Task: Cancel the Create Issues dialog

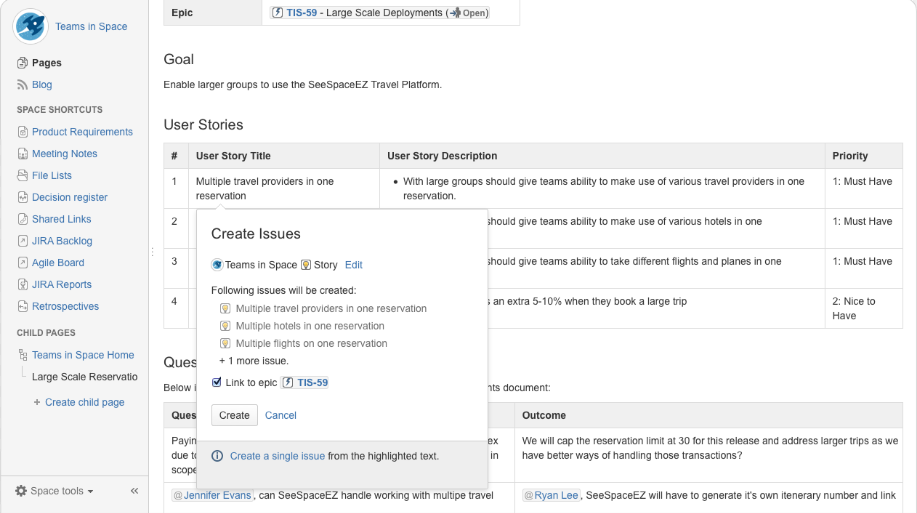Action: (x=281, y=415)
